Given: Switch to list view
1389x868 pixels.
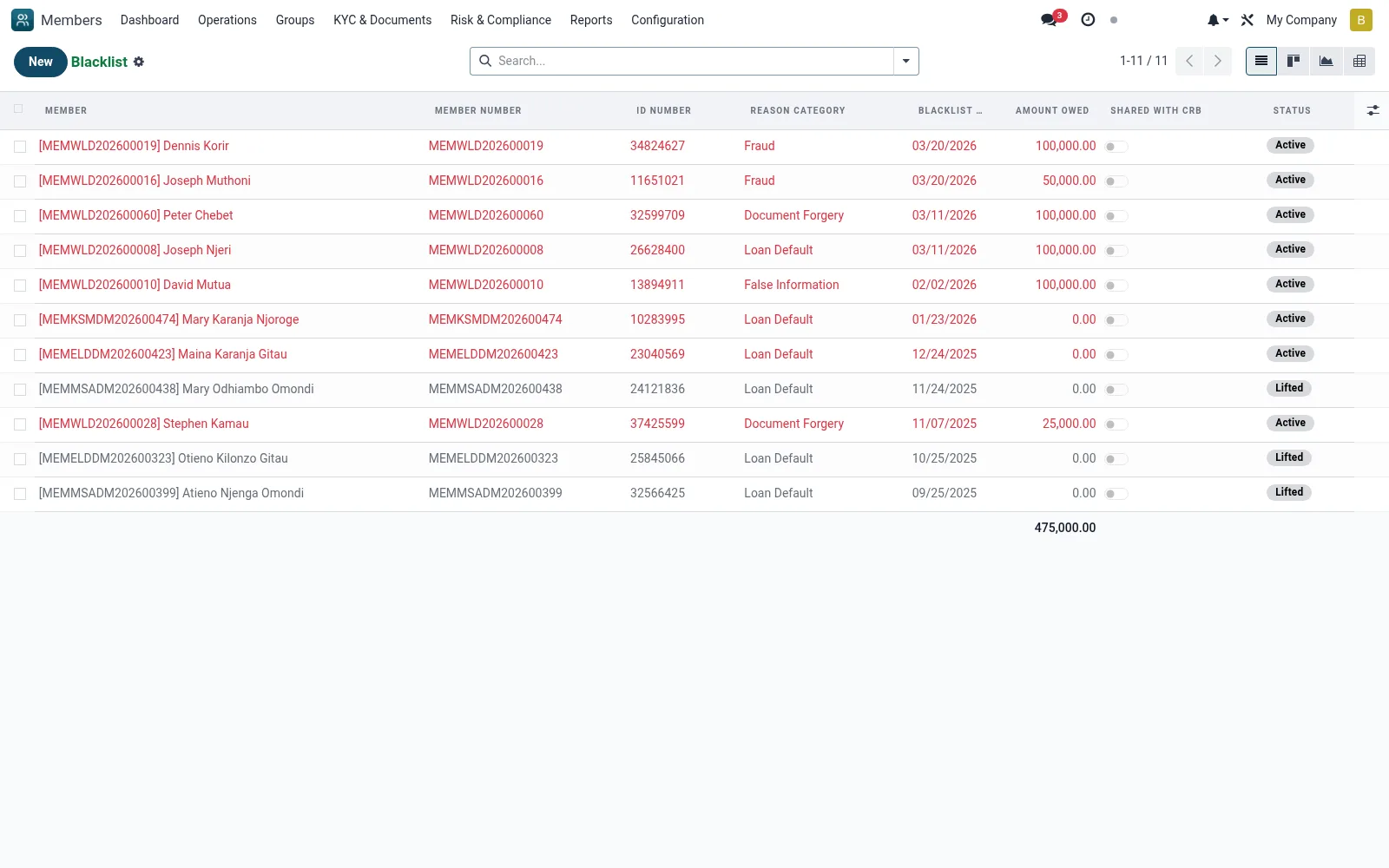Looking at the screenshot, I should click(x=1261, y=61).
